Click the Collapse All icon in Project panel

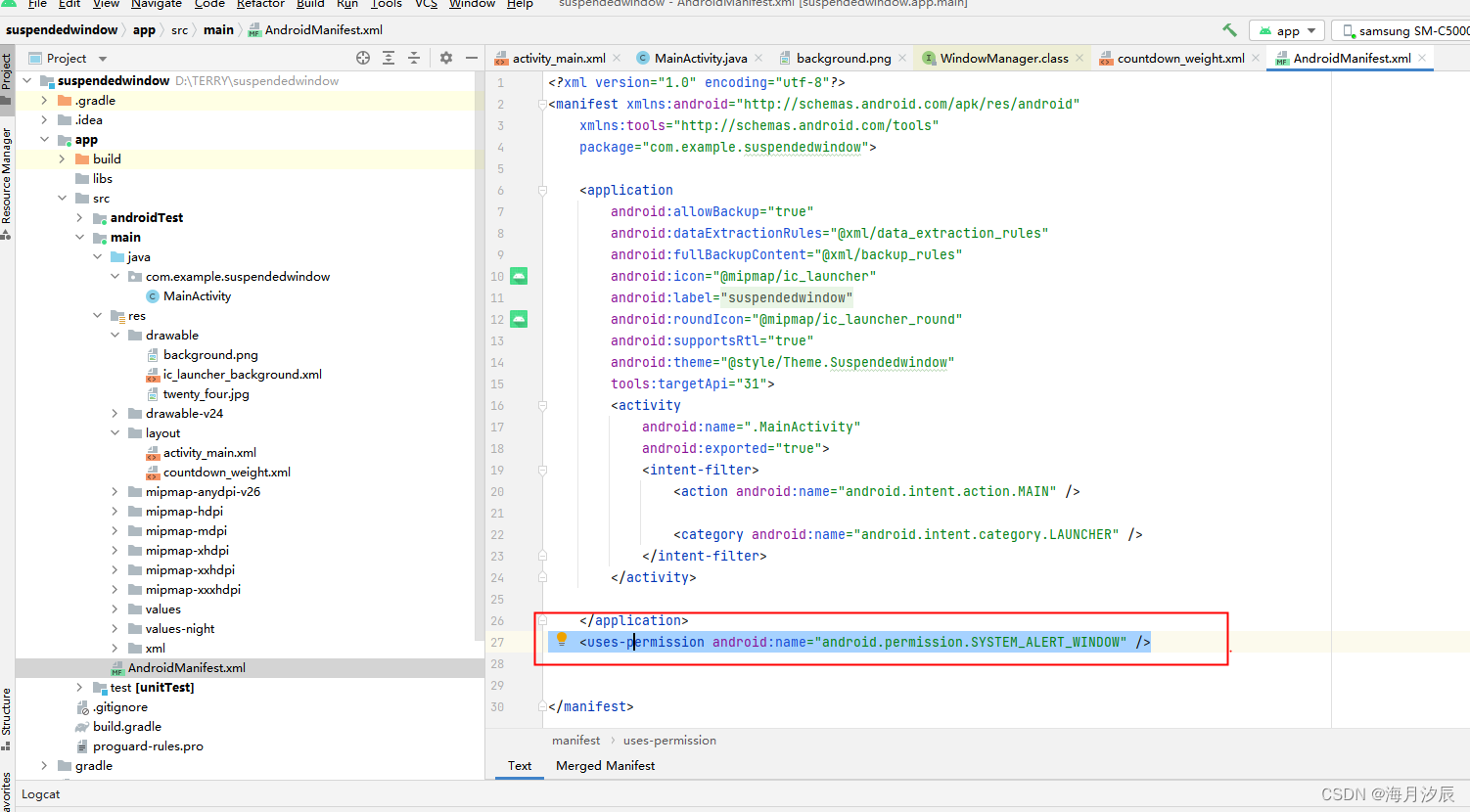(x=414, y=58)
